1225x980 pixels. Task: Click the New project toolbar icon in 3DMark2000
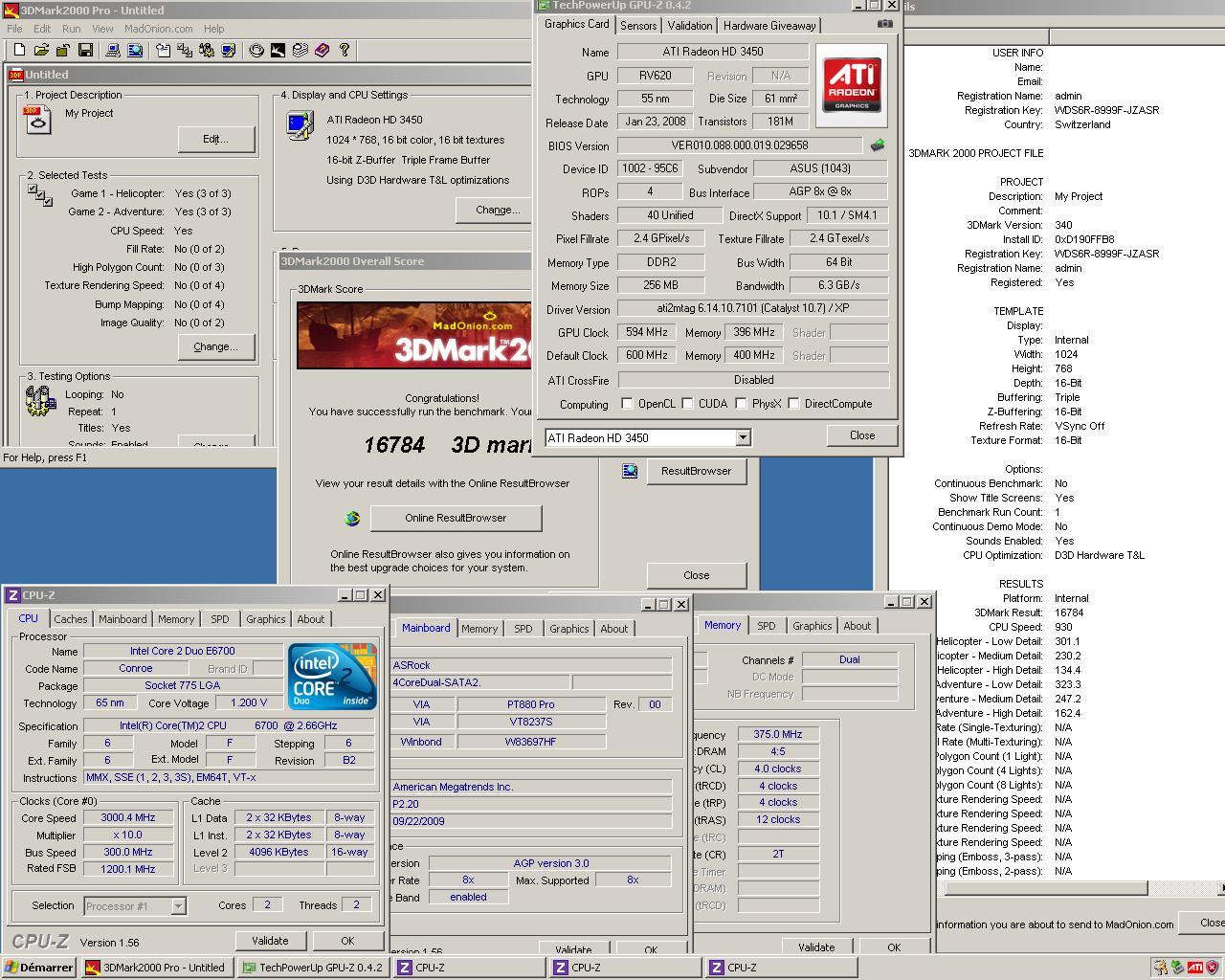(x=19, y=50)
